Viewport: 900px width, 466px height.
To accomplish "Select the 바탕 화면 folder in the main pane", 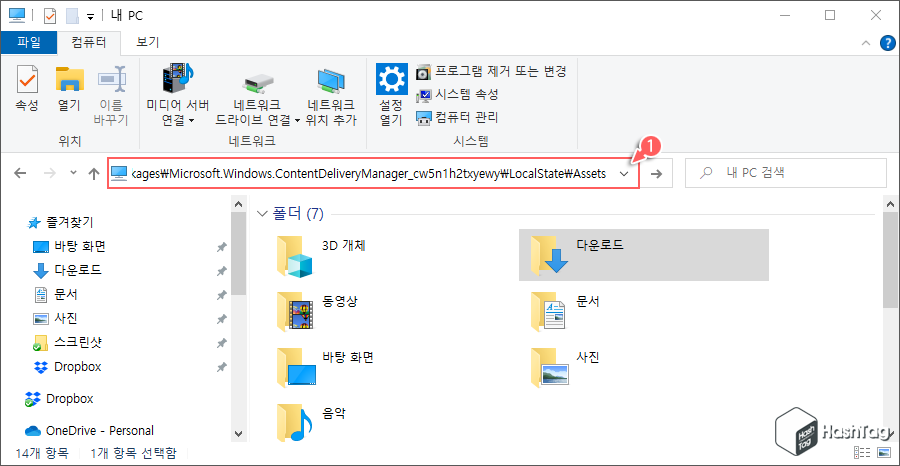I will 325,367.
